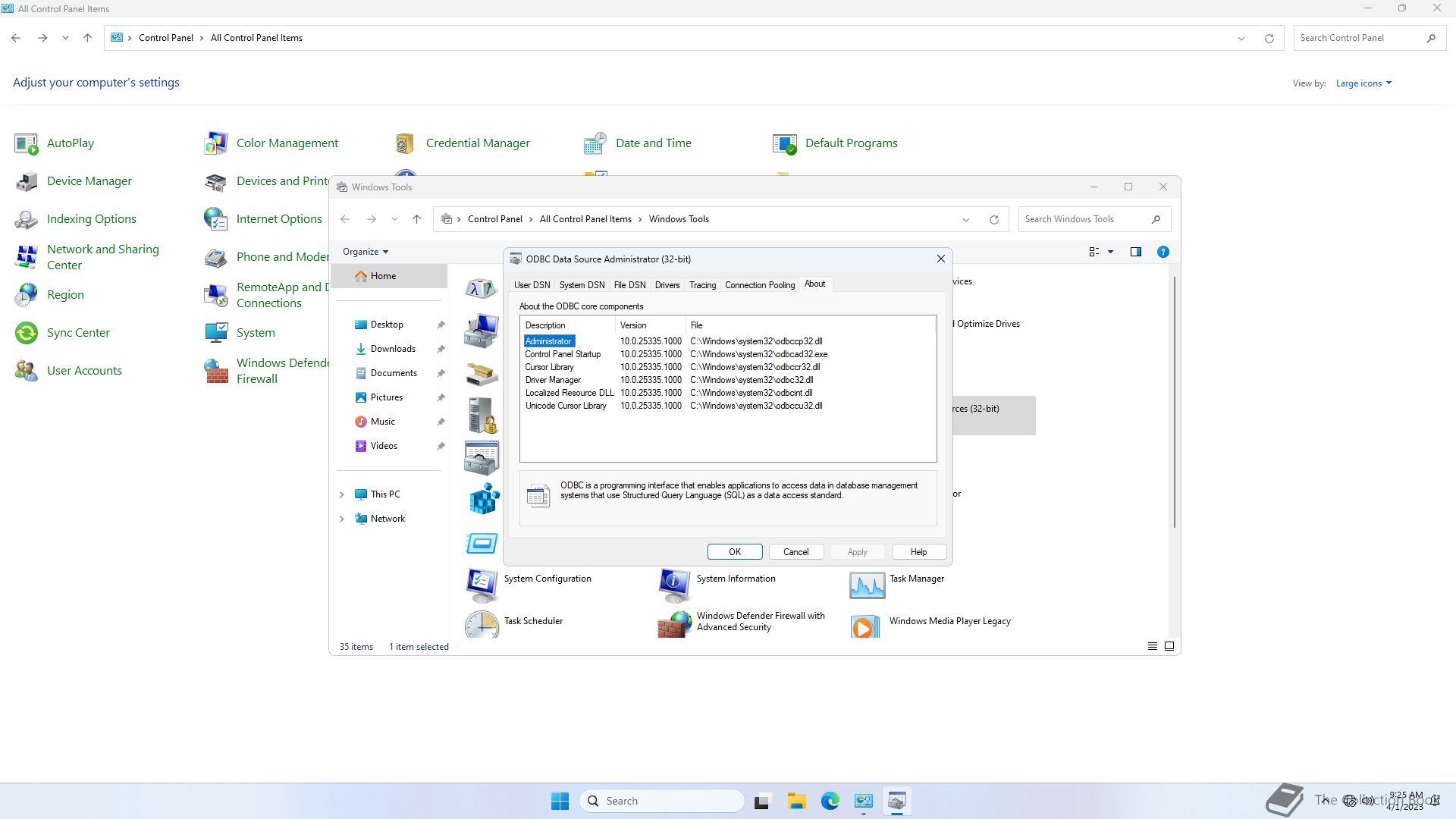Open the view options dropdown arrow
The image size is (1456, 819).
click(1110, 252)
